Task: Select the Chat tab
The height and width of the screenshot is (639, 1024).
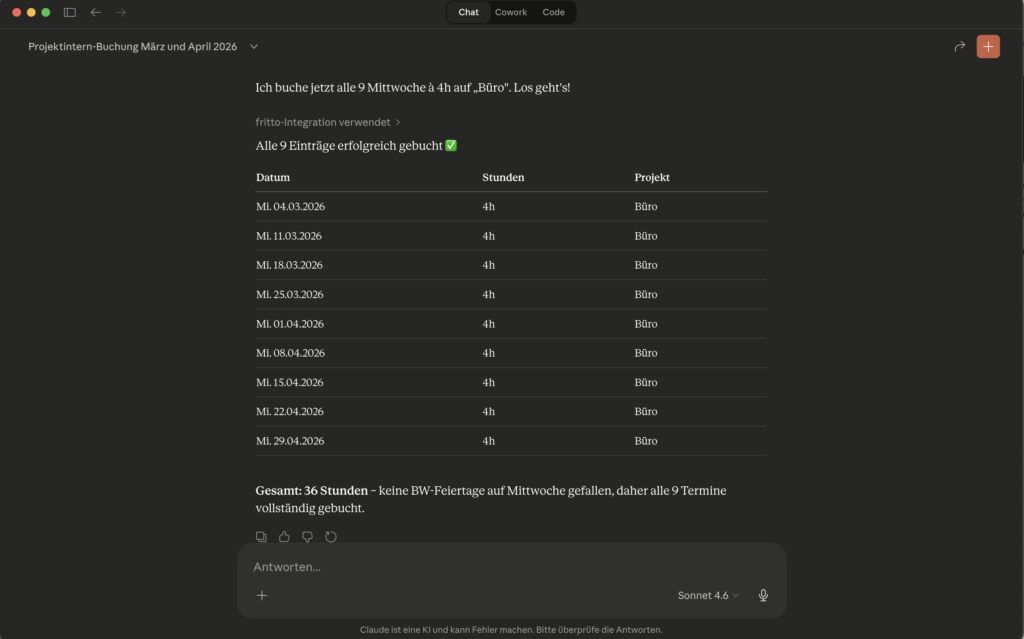Action: click(x=468, y=12)
